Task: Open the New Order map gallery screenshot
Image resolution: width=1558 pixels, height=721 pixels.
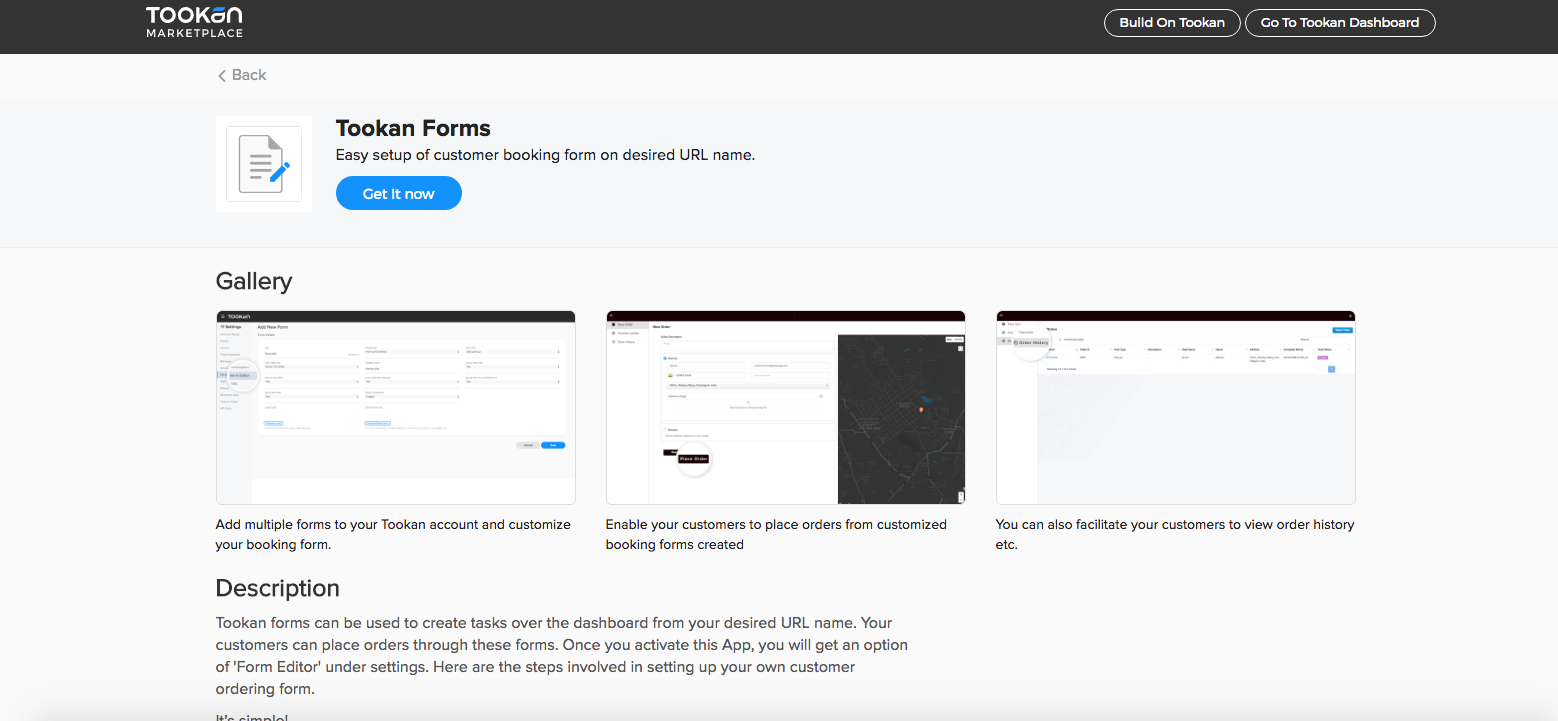Action: tap(786, 407)
